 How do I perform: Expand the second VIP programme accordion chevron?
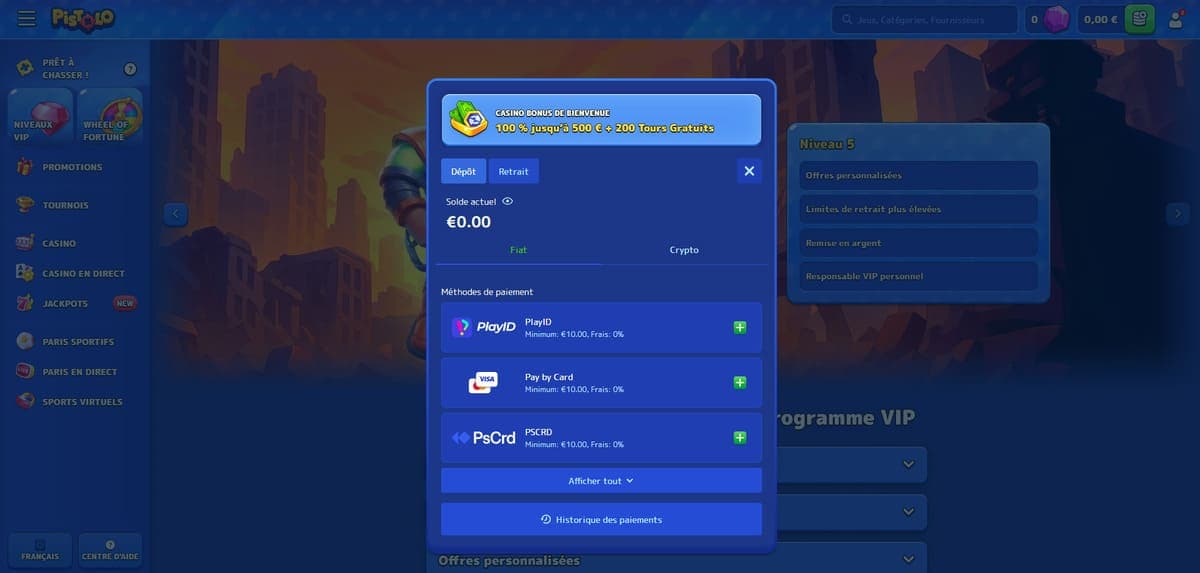point(908,512)
